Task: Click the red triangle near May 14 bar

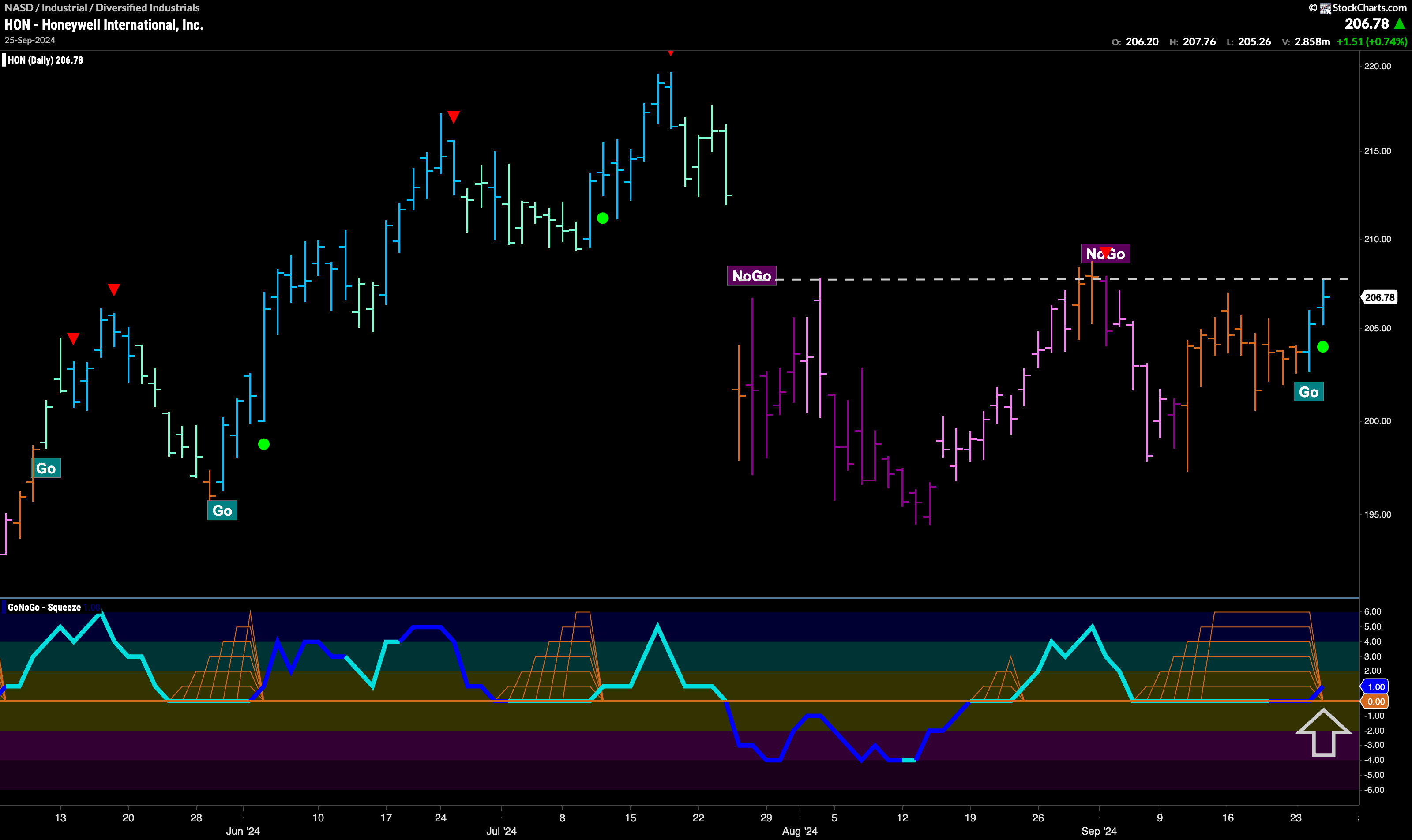Action: point(73,338)
